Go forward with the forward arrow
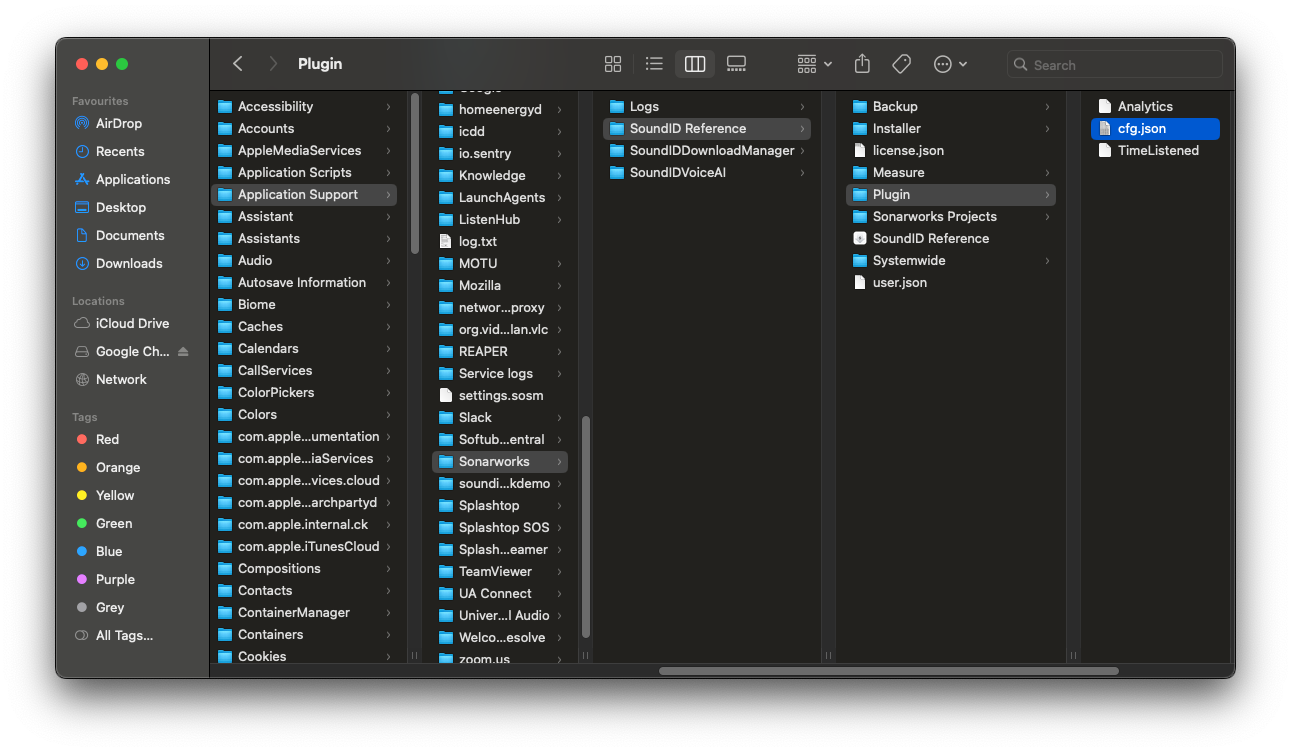Image resolution: width=1291 pixels, height=752 pixels. (x=273, y=64)
